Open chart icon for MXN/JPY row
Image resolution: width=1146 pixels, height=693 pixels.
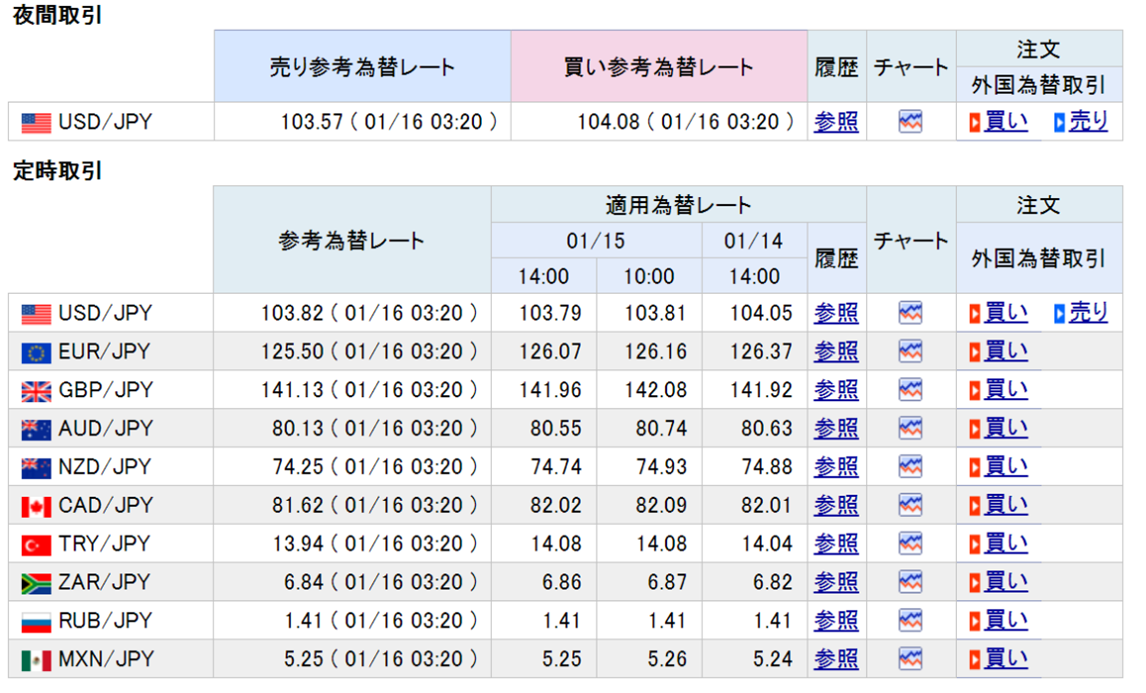[910, 659]
